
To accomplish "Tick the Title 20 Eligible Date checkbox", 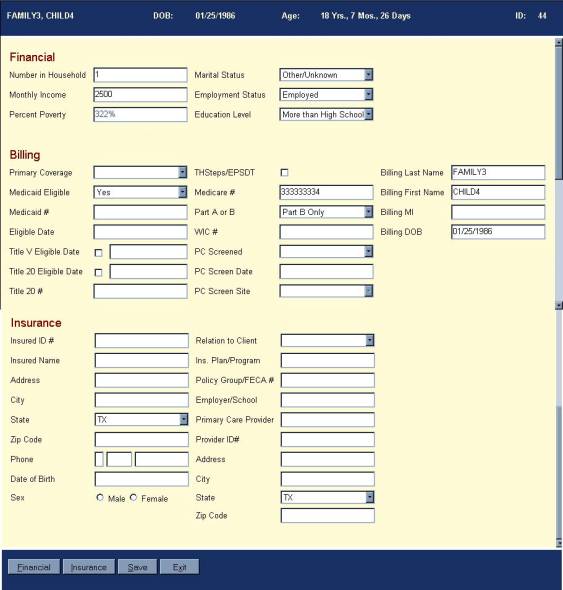I will [98, 272].
